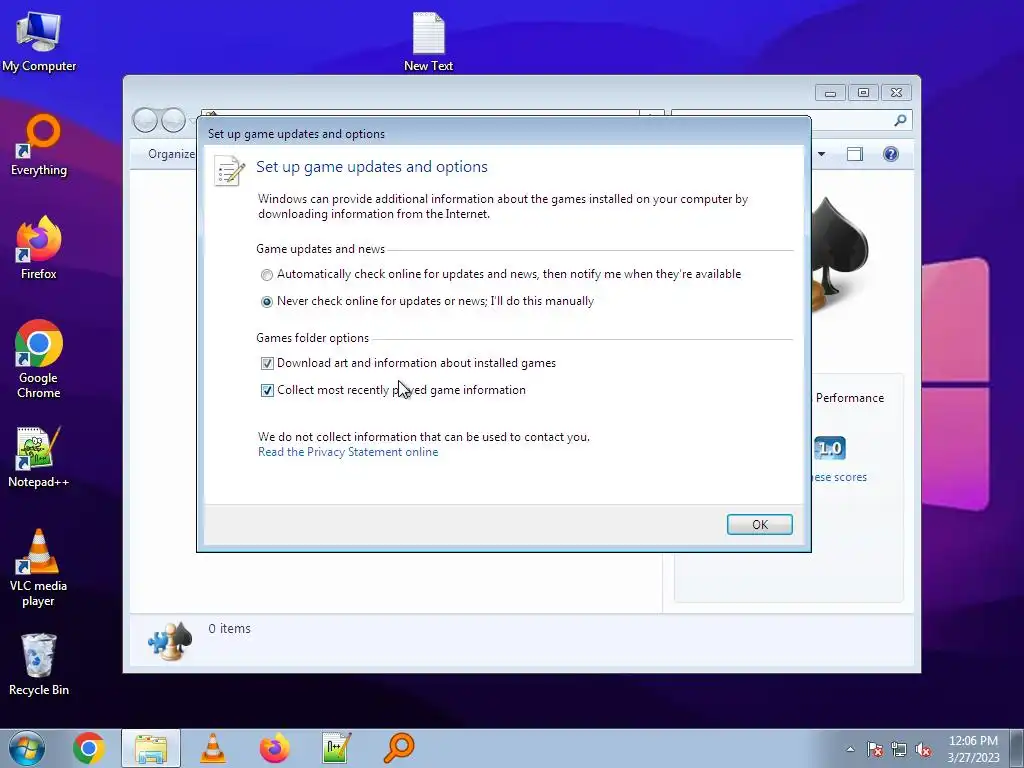
Task: Open Recycle Bin on desktop
Action: [x=39, y=665]
